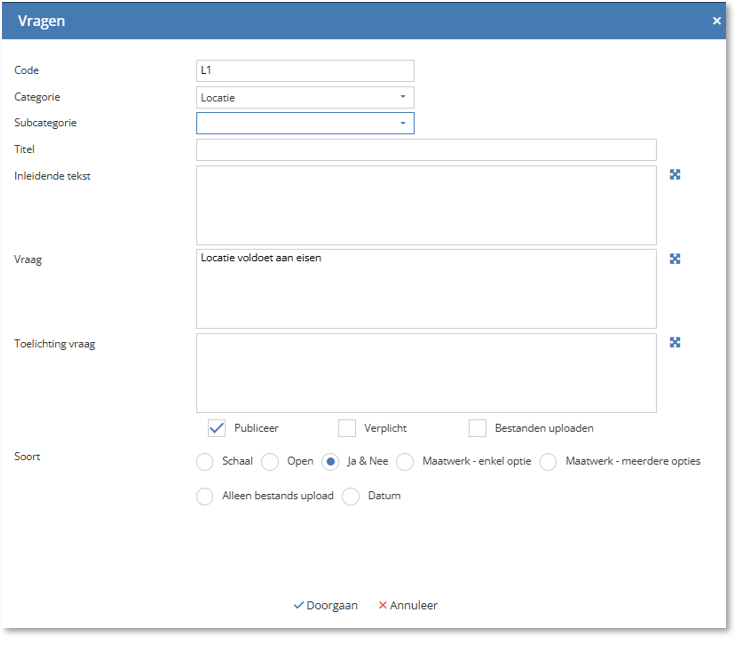Expand the Toelichting vraag editor icon
The width and height of the screenshot is (742, 652).
[x=675, y=343]
